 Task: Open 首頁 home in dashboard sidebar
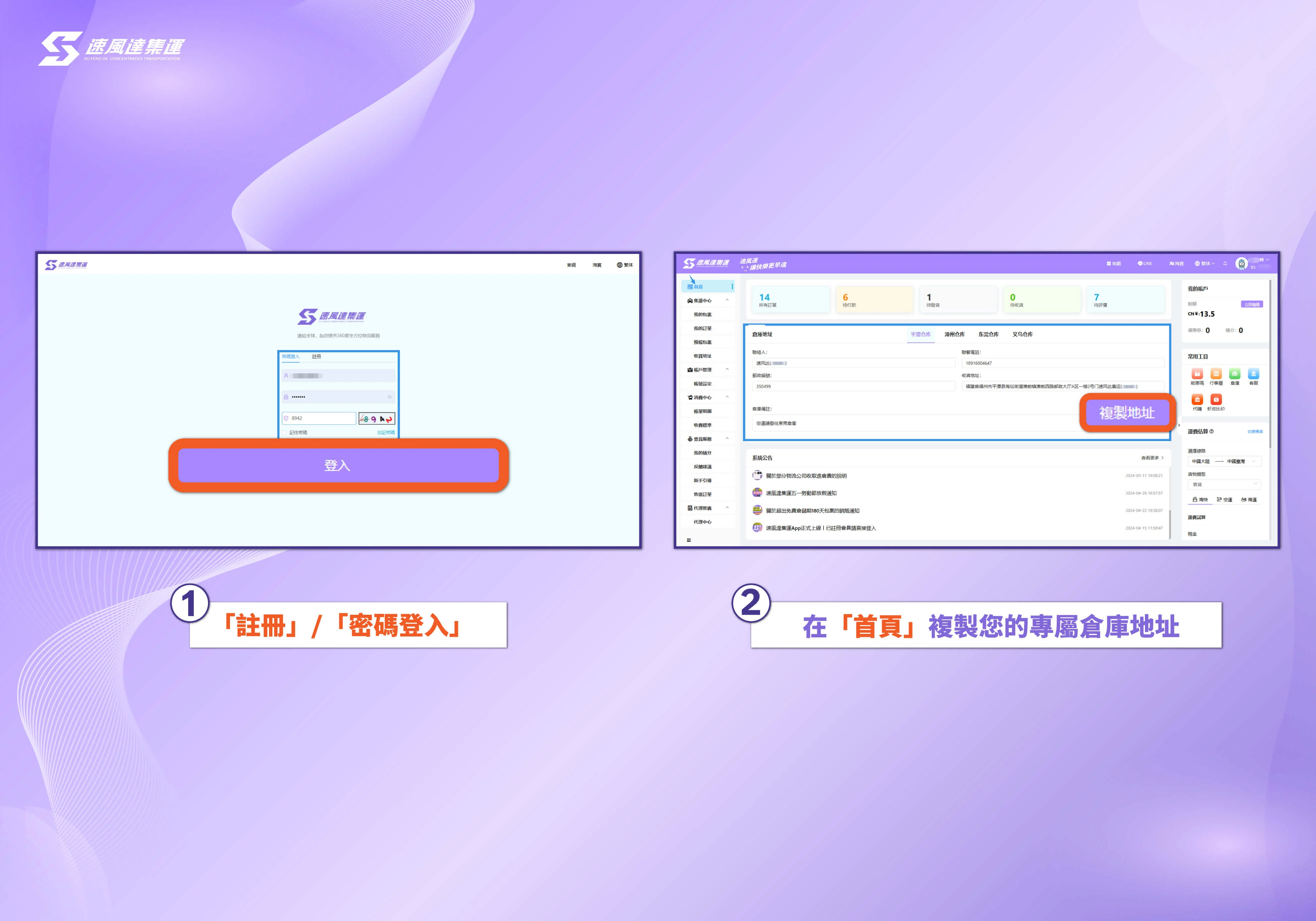pos(708,286)
